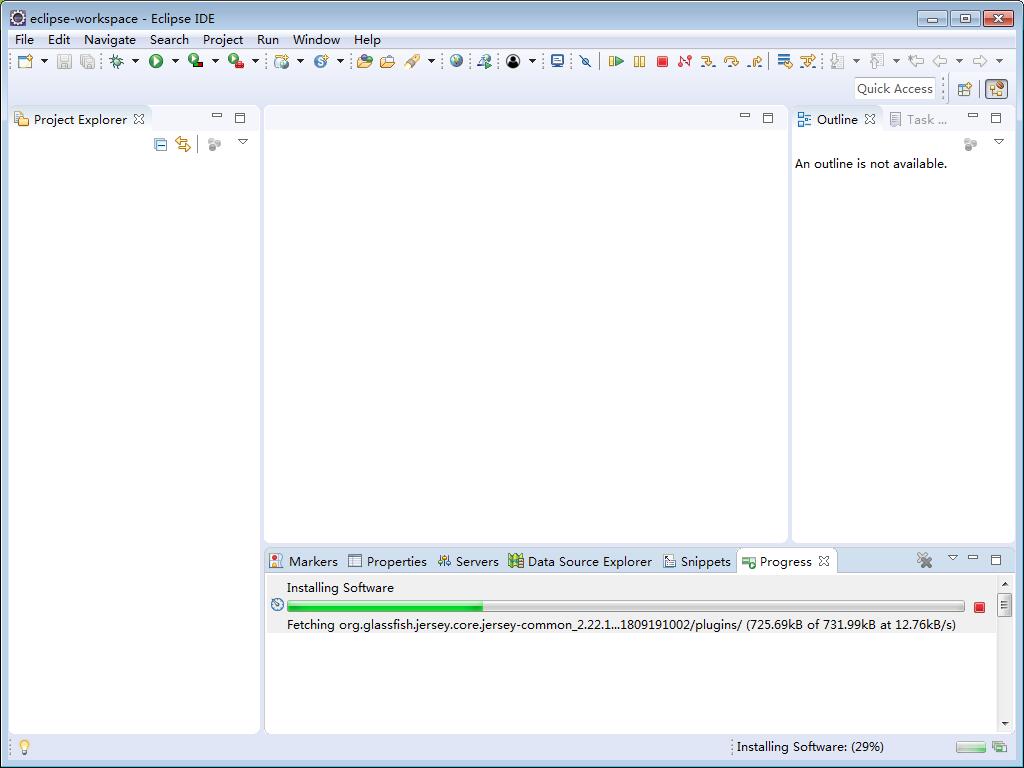Click the Coverage run icon
The height and width of the screenshot is (768, 1024).
[195, 61]
